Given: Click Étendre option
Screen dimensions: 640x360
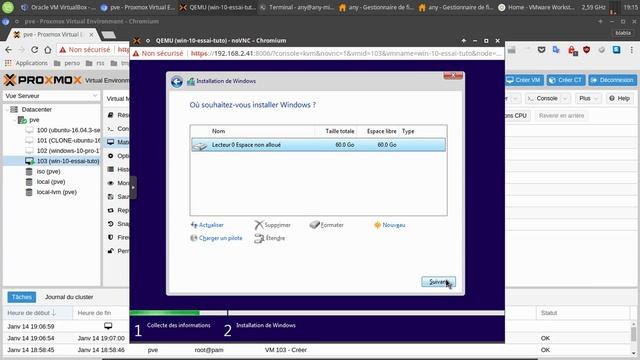Looking at the screenshot, I should click(270, 238).
